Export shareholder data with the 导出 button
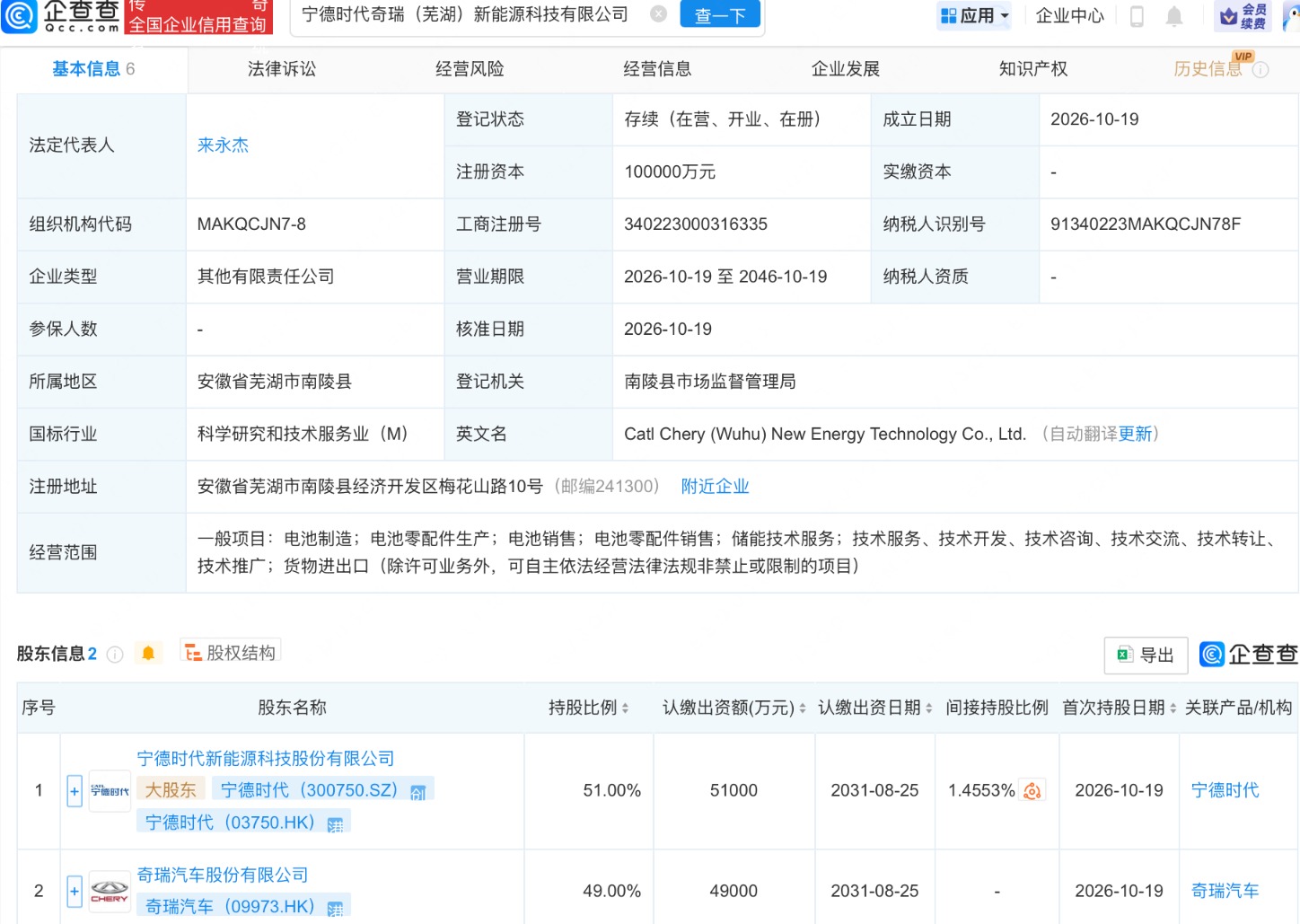The height and width of the screenshot is (924, 1300). [x=1146, y=656]
